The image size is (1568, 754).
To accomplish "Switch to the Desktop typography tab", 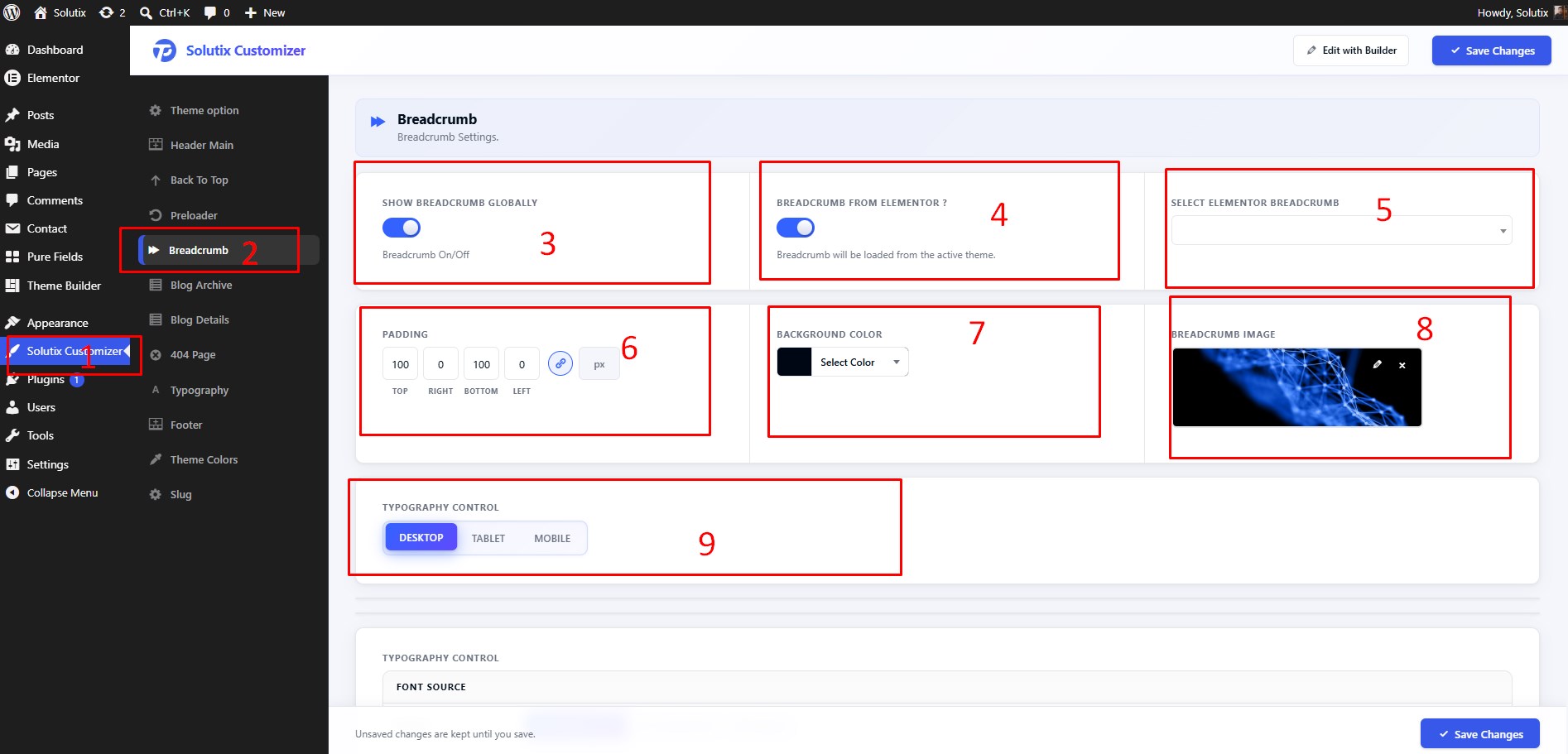I will [421, 537].
